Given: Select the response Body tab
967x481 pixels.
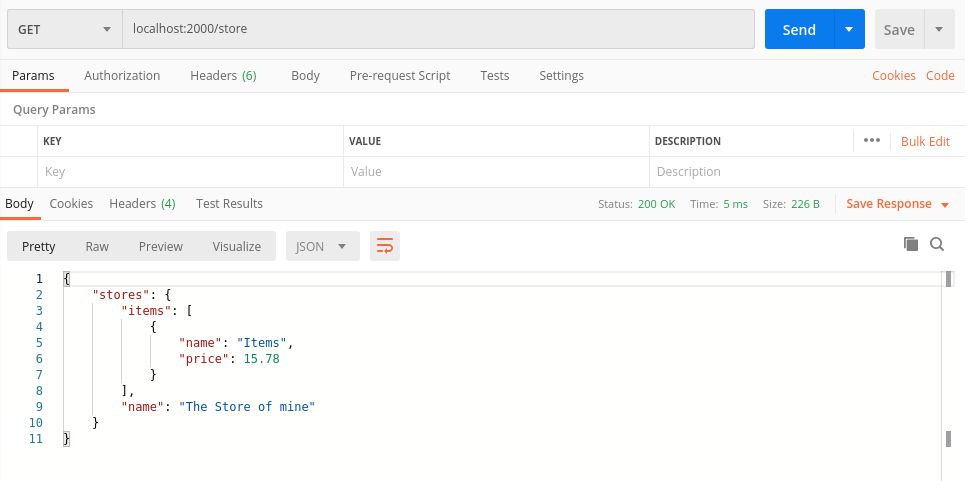Looking at the screenshot, I should tap(20, 204).
